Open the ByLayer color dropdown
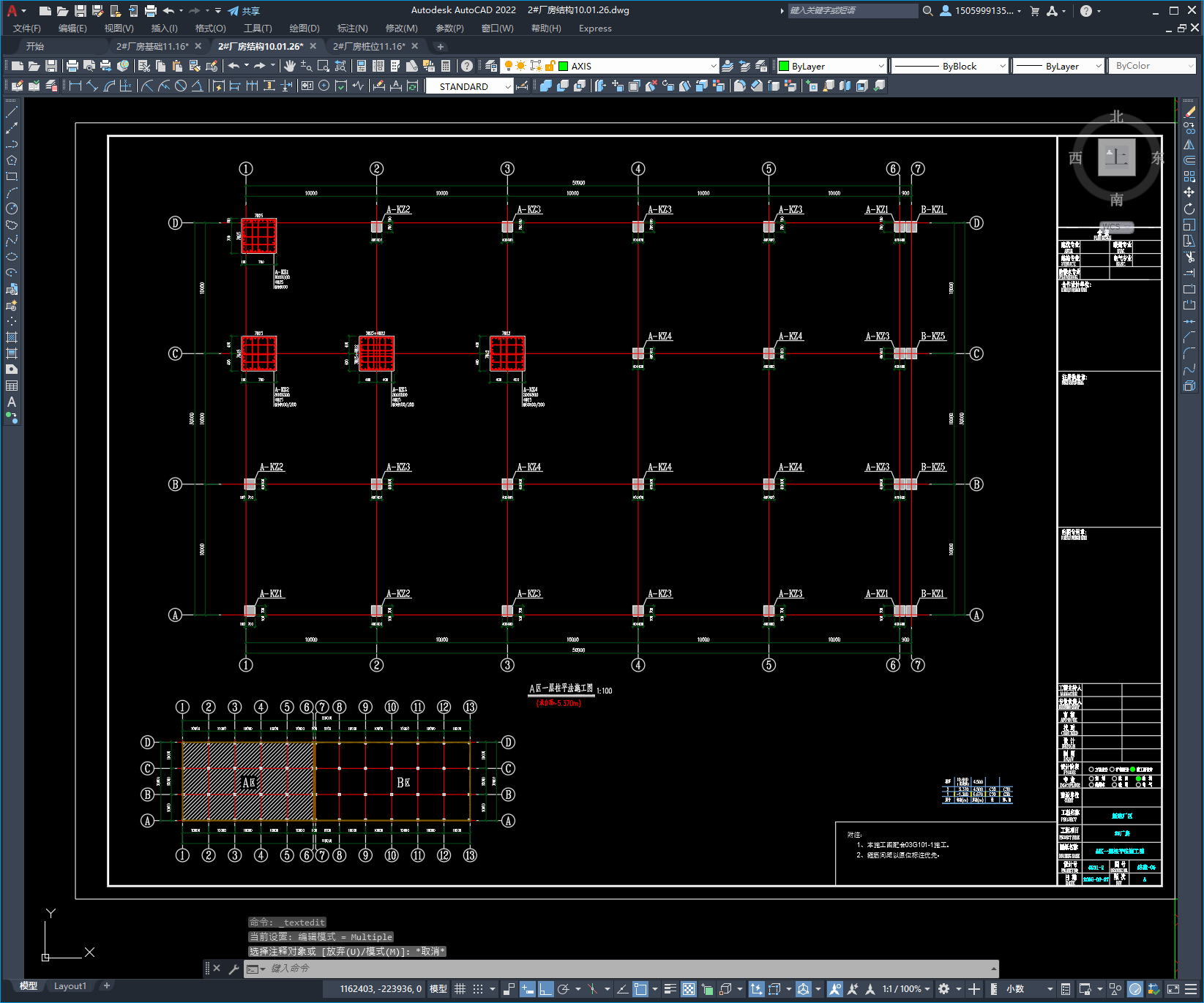 [881, 66]
